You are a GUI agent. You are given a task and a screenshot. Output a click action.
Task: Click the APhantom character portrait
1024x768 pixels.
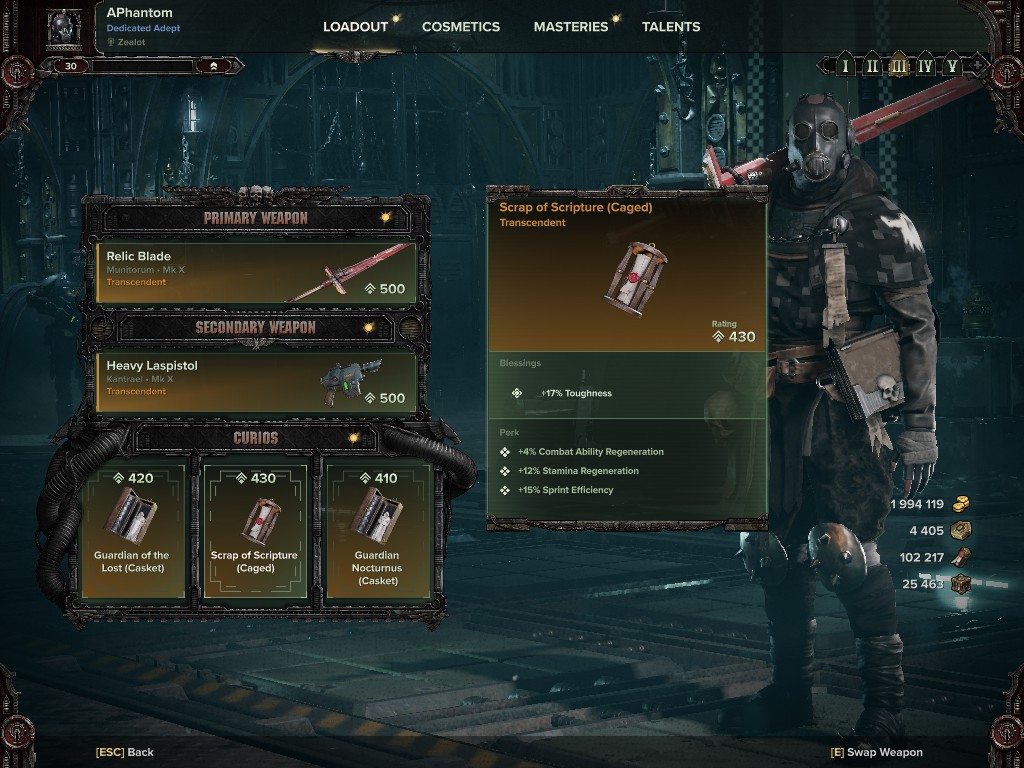tap(65, 29)
